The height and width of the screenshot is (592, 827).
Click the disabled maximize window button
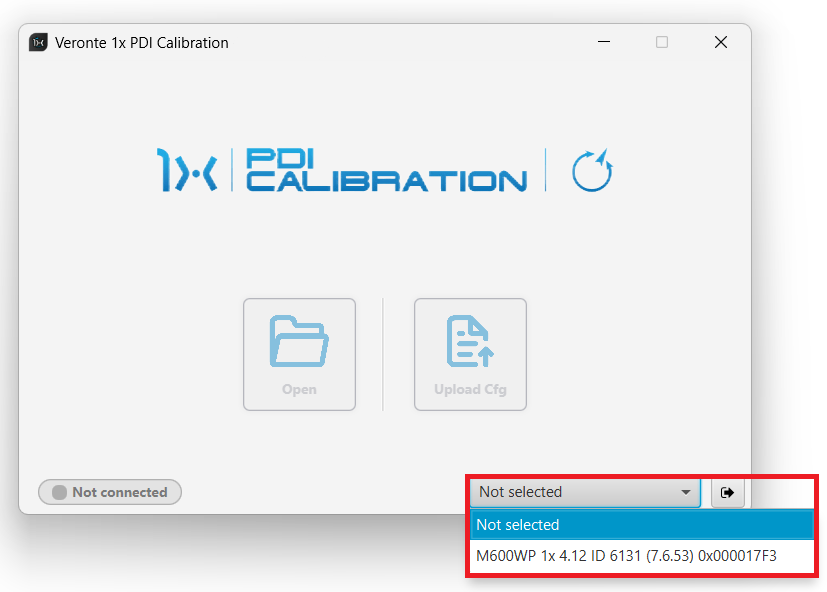pos(662,42)
